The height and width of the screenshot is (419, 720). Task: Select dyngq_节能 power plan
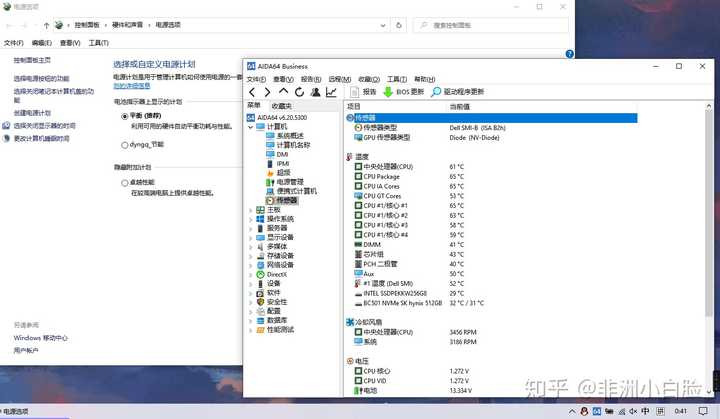pyautogui.click(x=124, y=145)
